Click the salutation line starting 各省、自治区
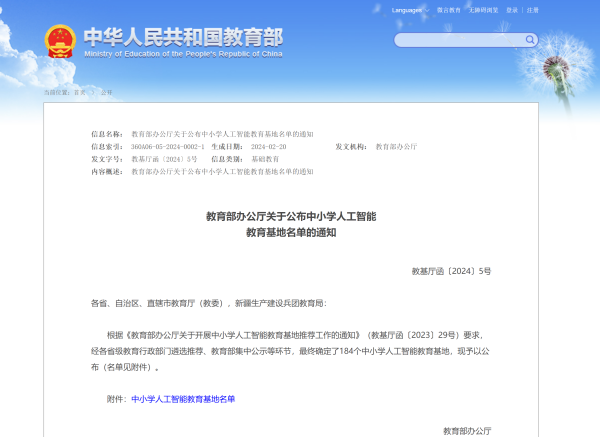 click(209, 303)
